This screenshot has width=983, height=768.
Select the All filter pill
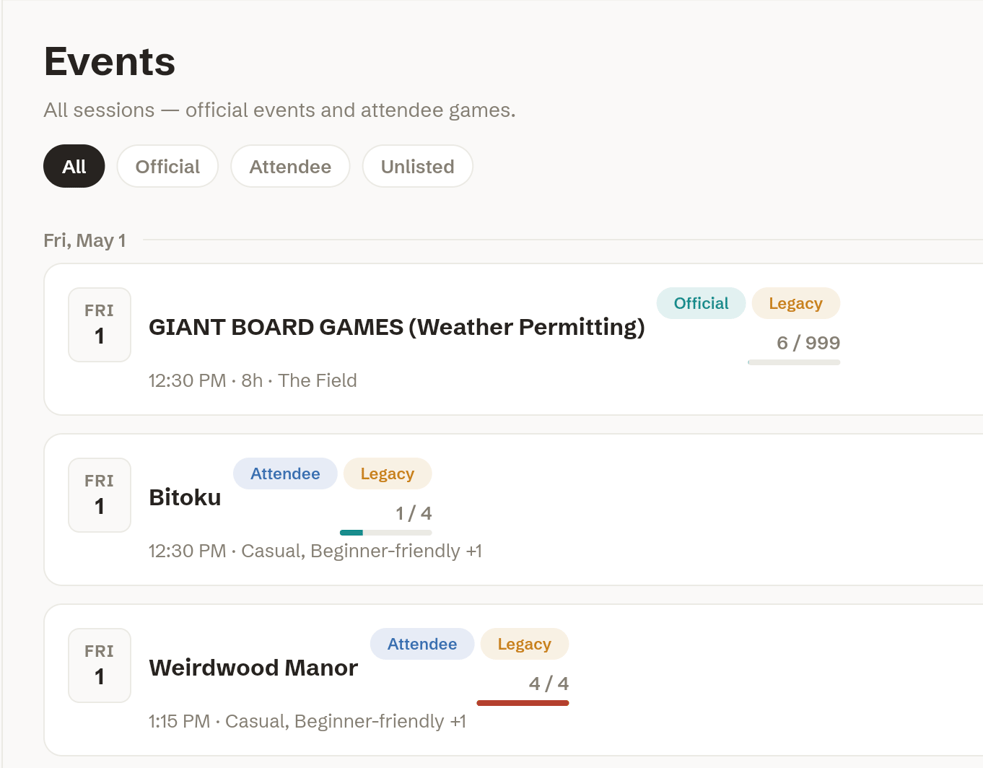pos(74,166)
